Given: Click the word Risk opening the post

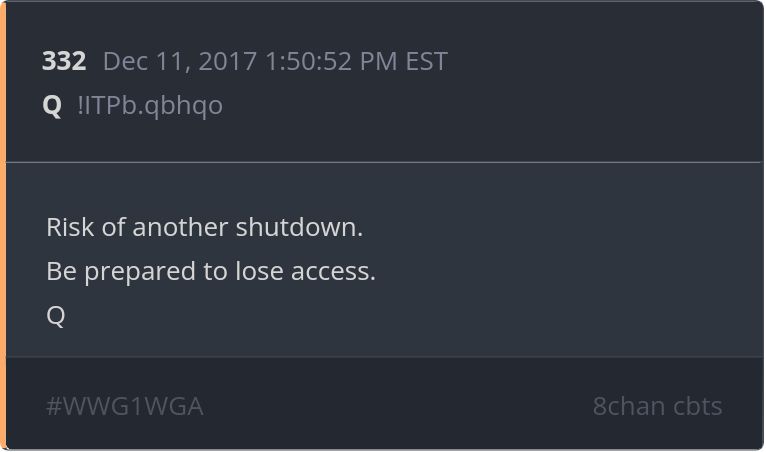Looking at the screenshot, I should click(70, 227).
